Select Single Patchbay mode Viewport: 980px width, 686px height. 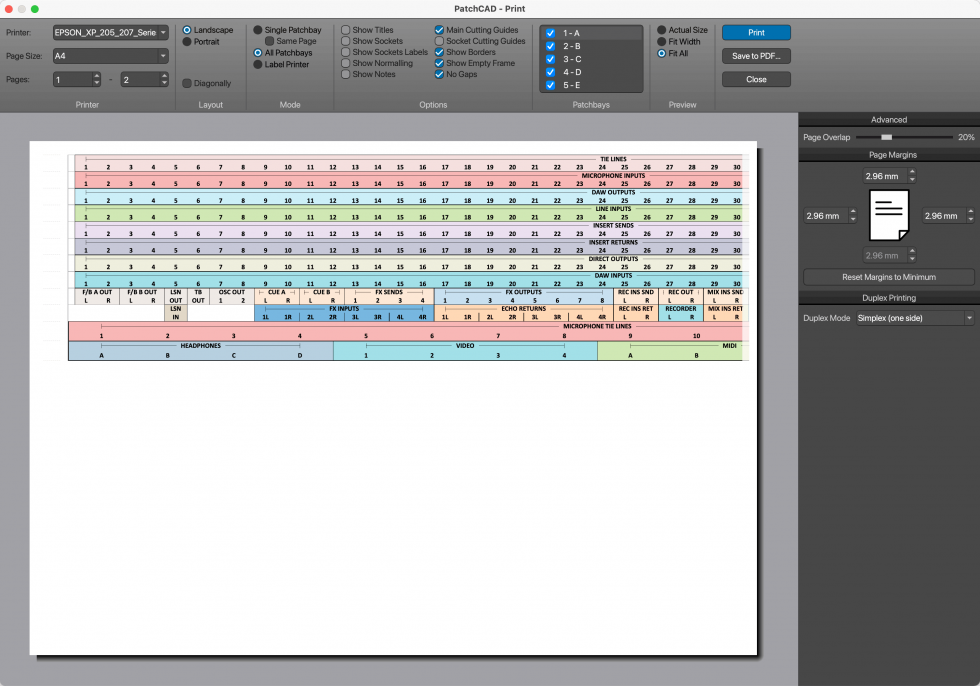258,30
